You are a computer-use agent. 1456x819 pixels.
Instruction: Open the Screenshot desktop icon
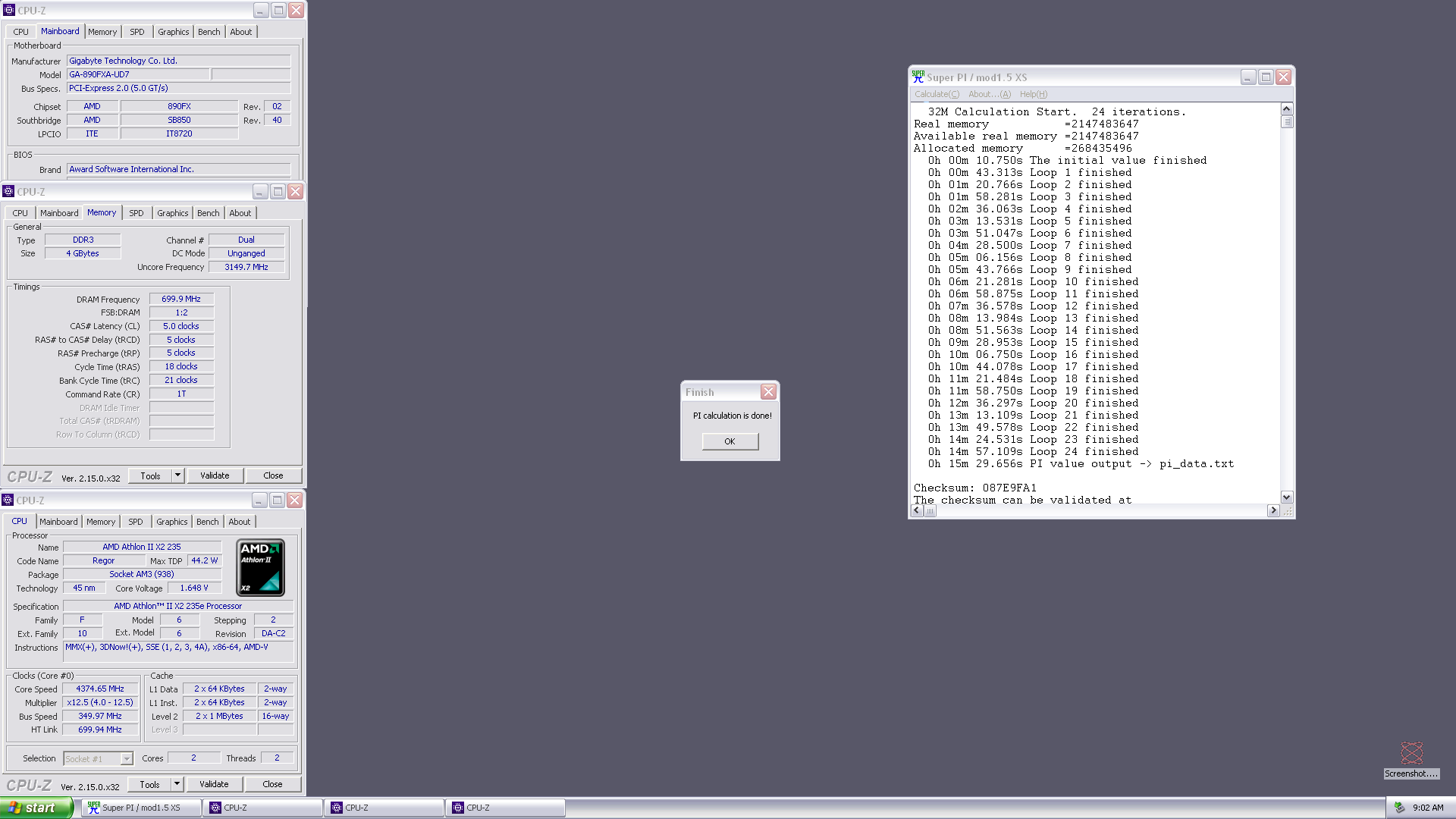(x=1411, y=760)
